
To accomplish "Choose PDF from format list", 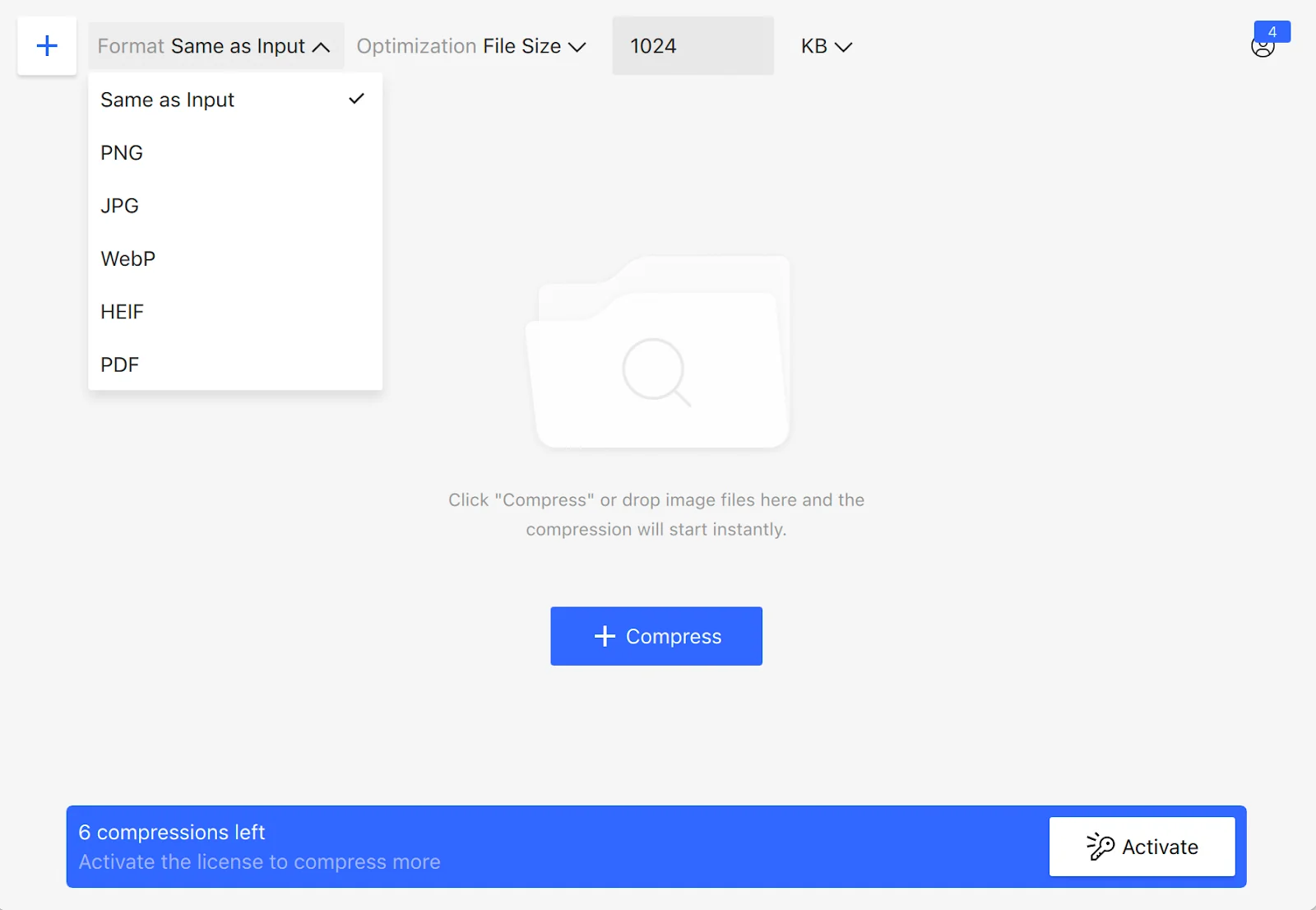I will 235,364.
